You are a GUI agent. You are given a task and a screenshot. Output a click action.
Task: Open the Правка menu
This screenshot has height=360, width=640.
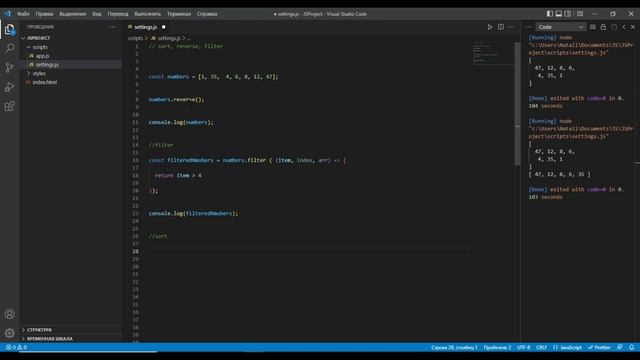[44, 14]
